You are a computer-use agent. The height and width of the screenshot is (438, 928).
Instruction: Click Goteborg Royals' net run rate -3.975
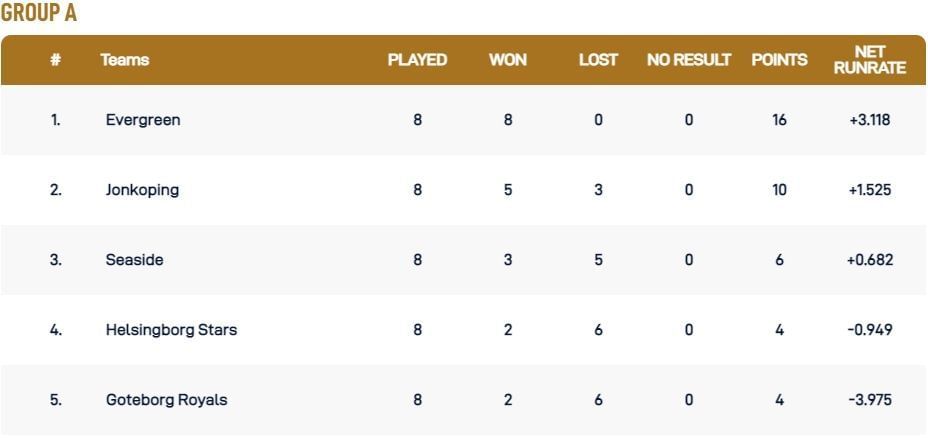coord(869,400)
